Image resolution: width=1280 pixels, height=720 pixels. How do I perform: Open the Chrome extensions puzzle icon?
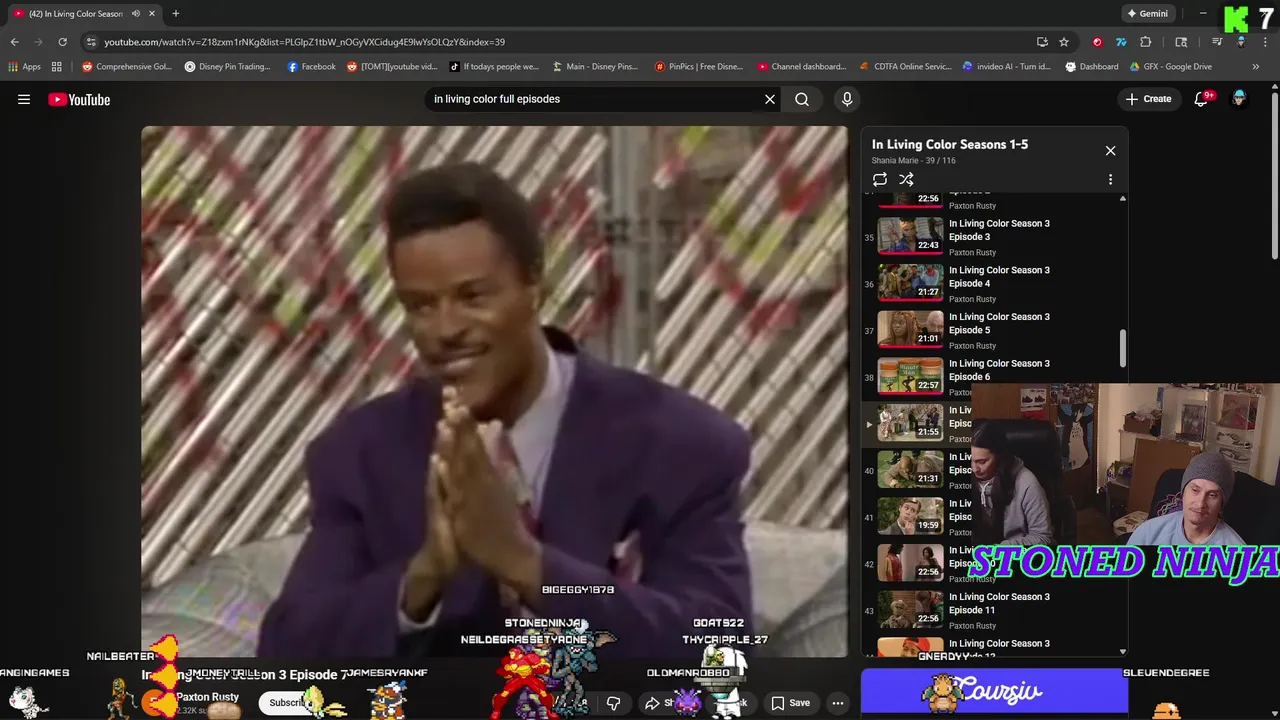[x=1146, y=42]
